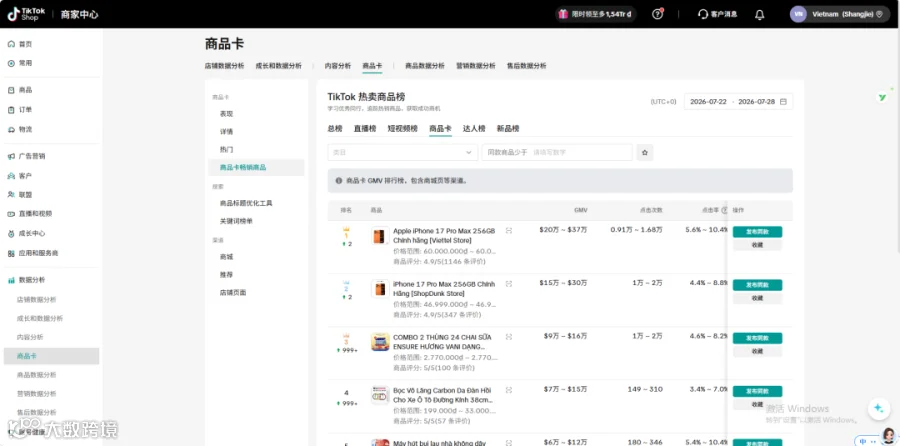This screenshot has height=446, width=900.
Task: Open Vietnam (Shangjie) account region dropdown
Action: (840, 14)
